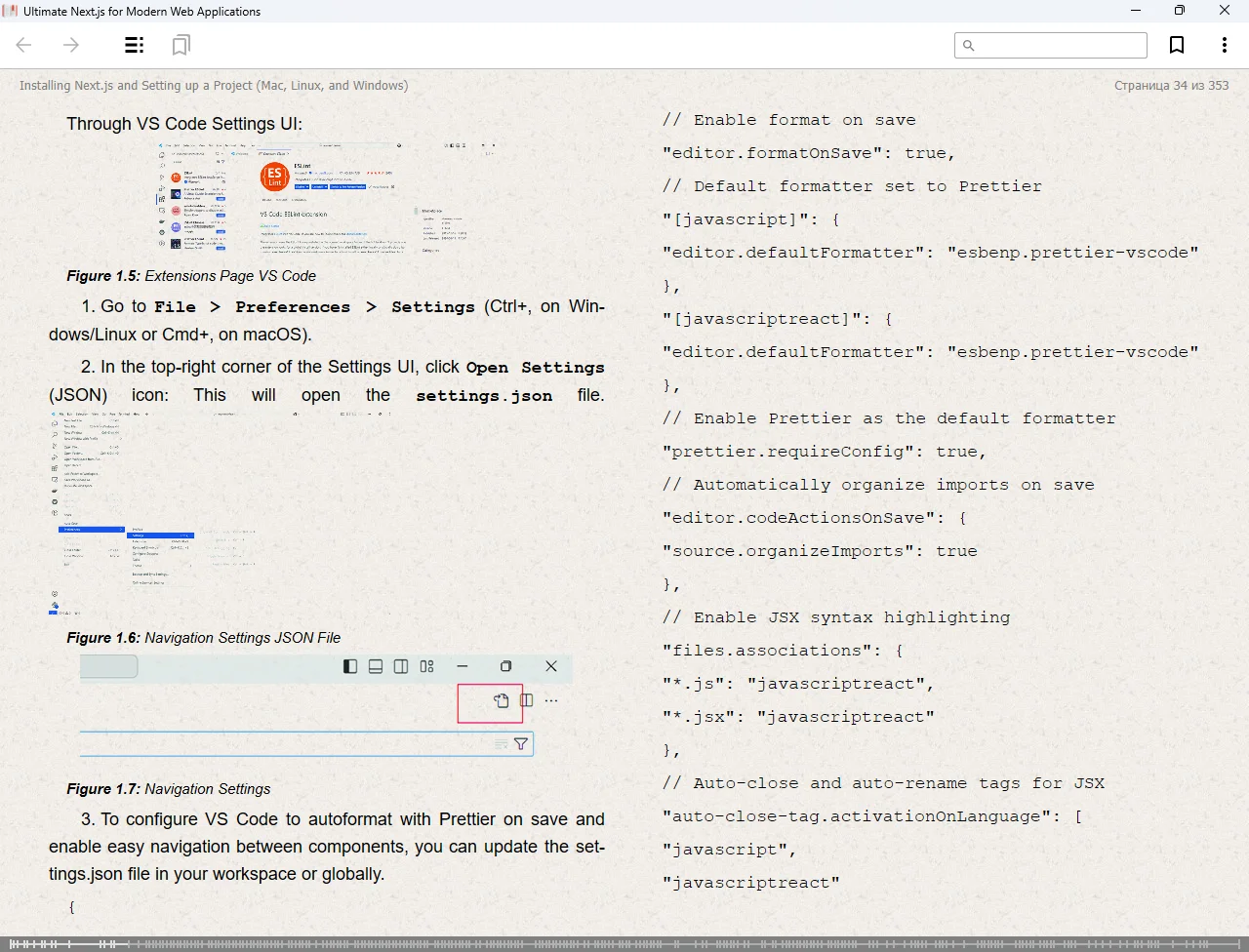Click the filter funnel icon in Figure 1.7

tap(521, 744)
